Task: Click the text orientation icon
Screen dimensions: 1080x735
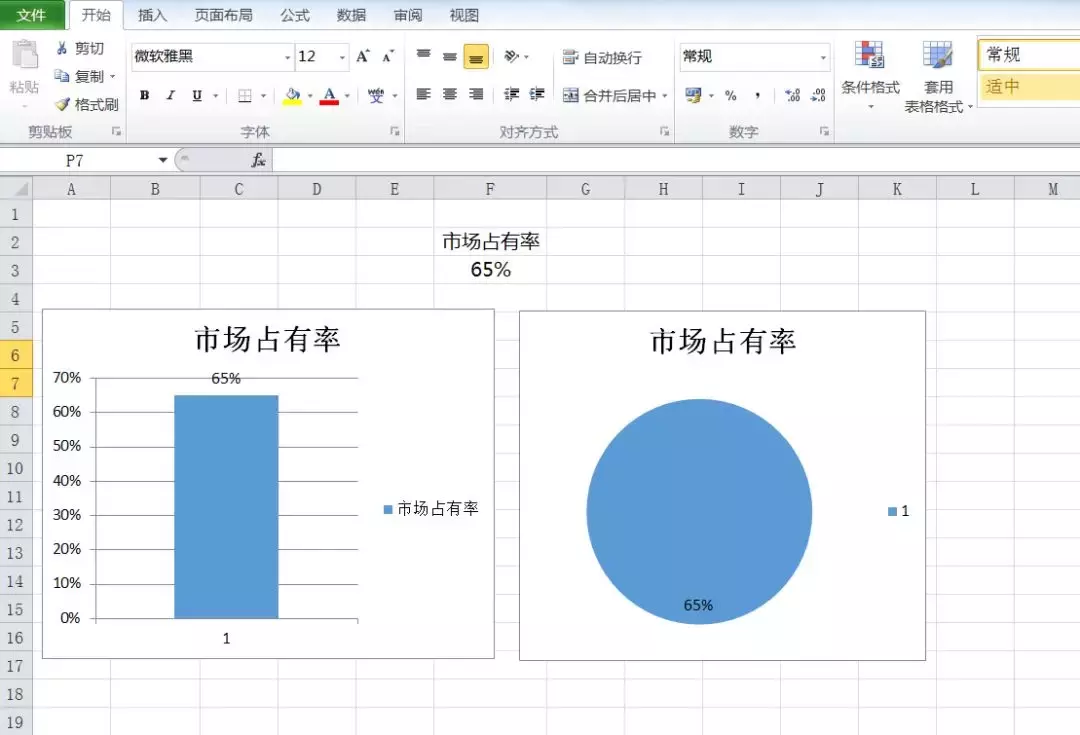Action: click(x=512, y=56)
